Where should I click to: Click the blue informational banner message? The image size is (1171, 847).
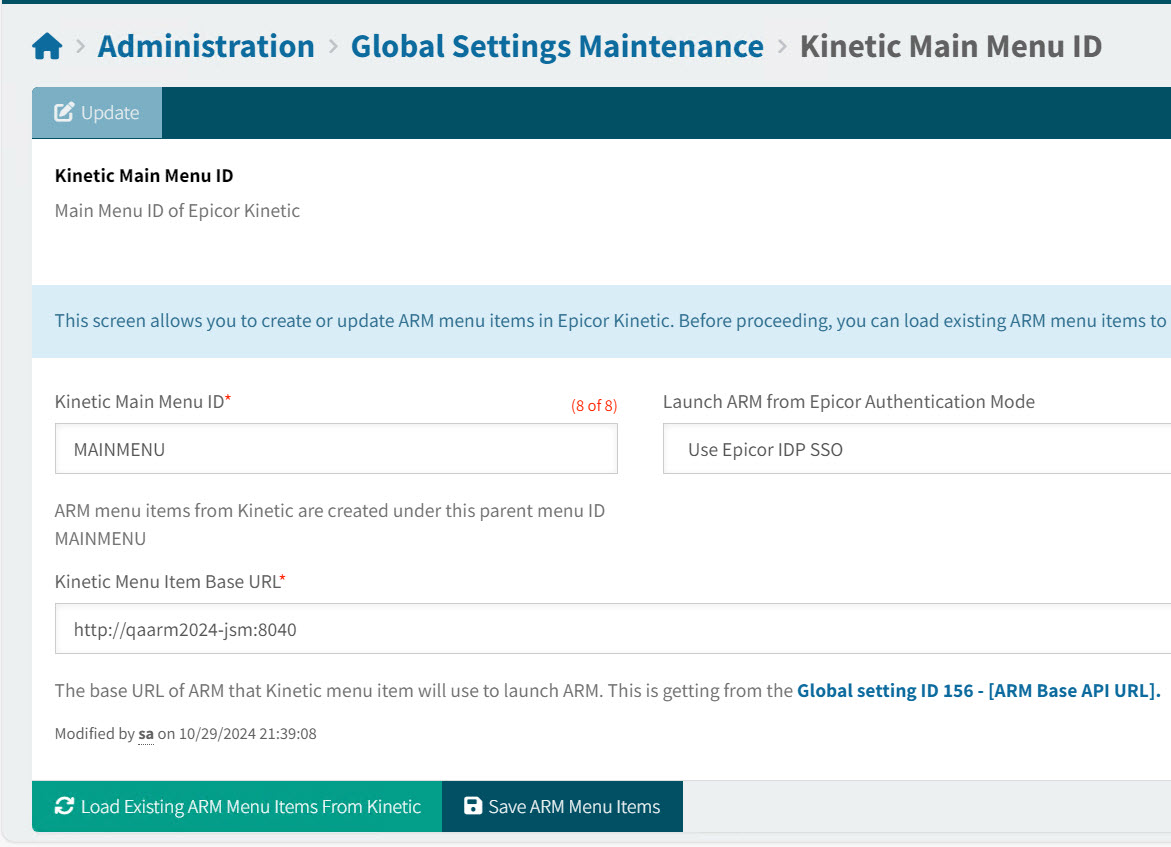point(585,321)
